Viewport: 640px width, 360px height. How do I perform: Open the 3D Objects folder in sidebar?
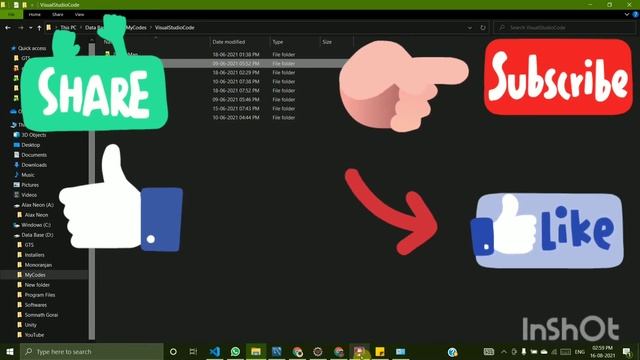(x=34, y=135)
